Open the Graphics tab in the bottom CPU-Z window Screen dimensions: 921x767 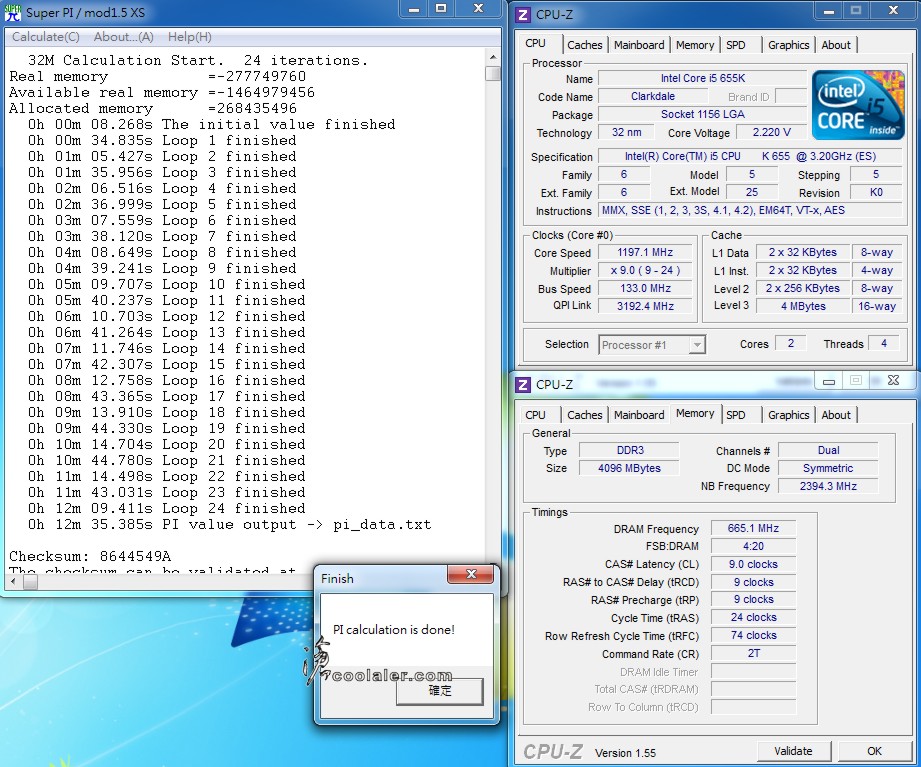pos(788,415)
